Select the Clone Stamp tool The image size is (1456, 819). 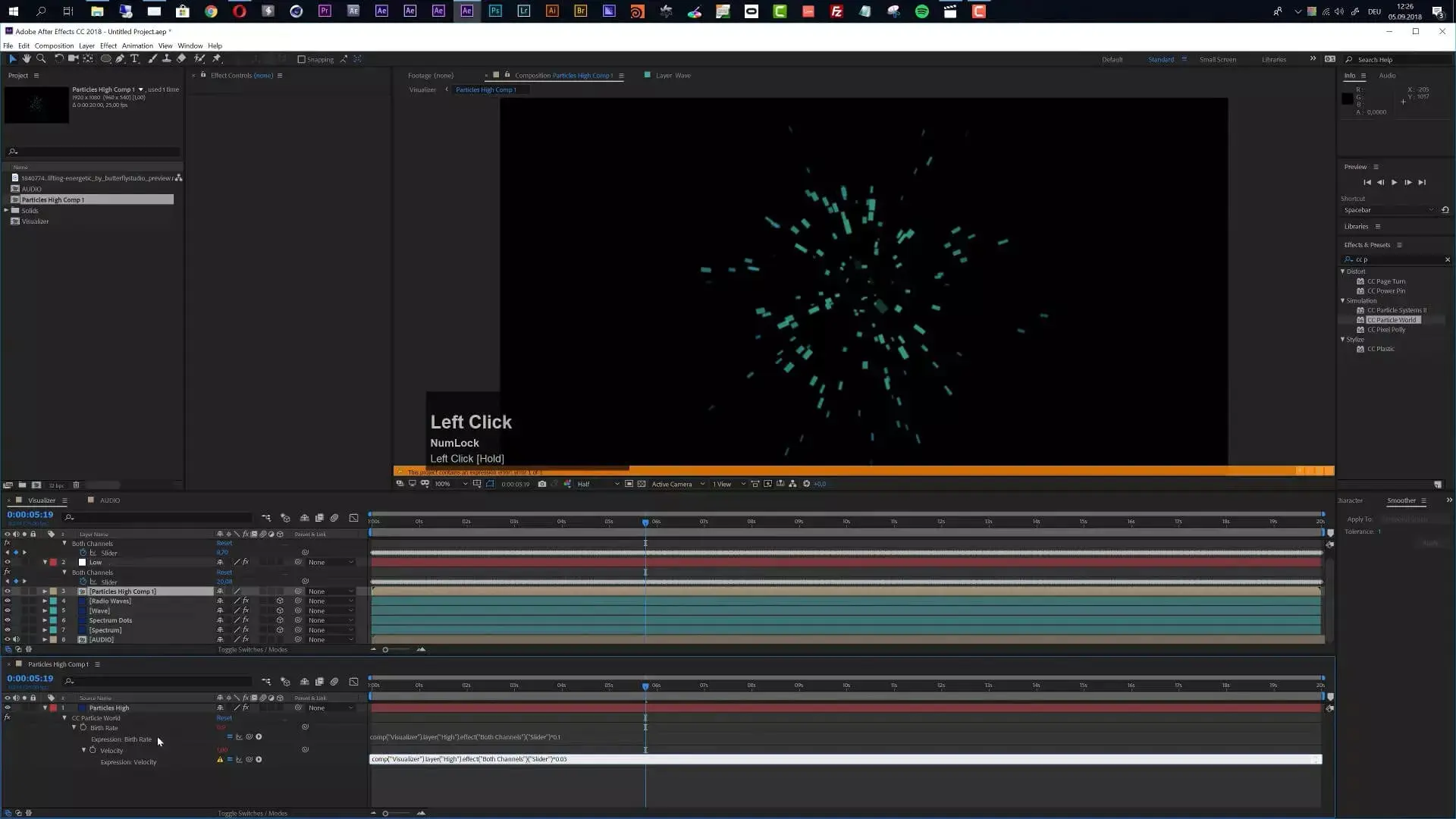[x=166, y=58]
